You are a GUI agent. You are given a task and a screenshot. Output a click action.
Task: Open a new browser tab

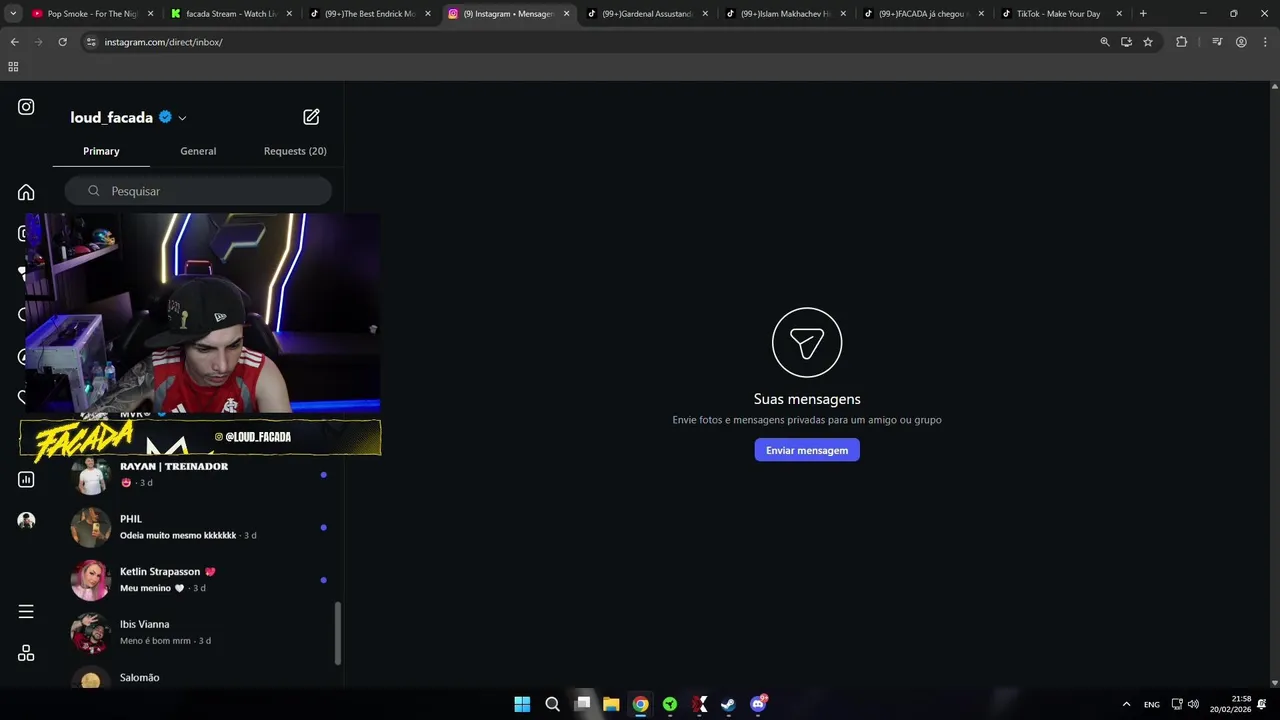pyautogui.click(x=1143, y=14)
